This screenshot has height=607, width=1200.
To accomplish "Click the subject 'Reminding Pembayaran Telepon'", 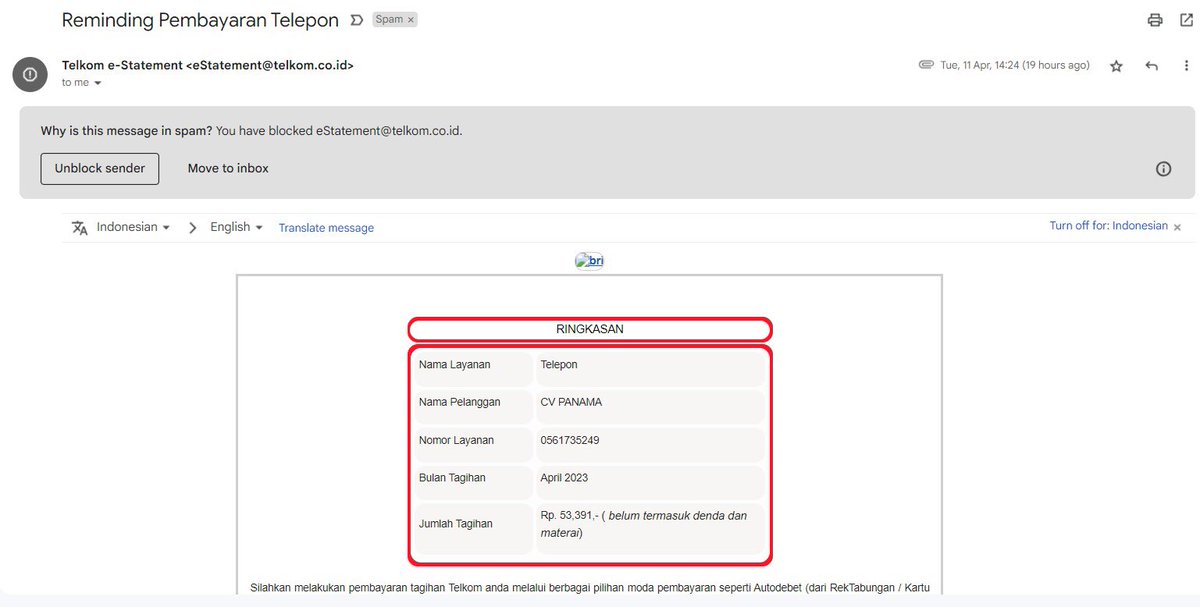I will (200, 20).
